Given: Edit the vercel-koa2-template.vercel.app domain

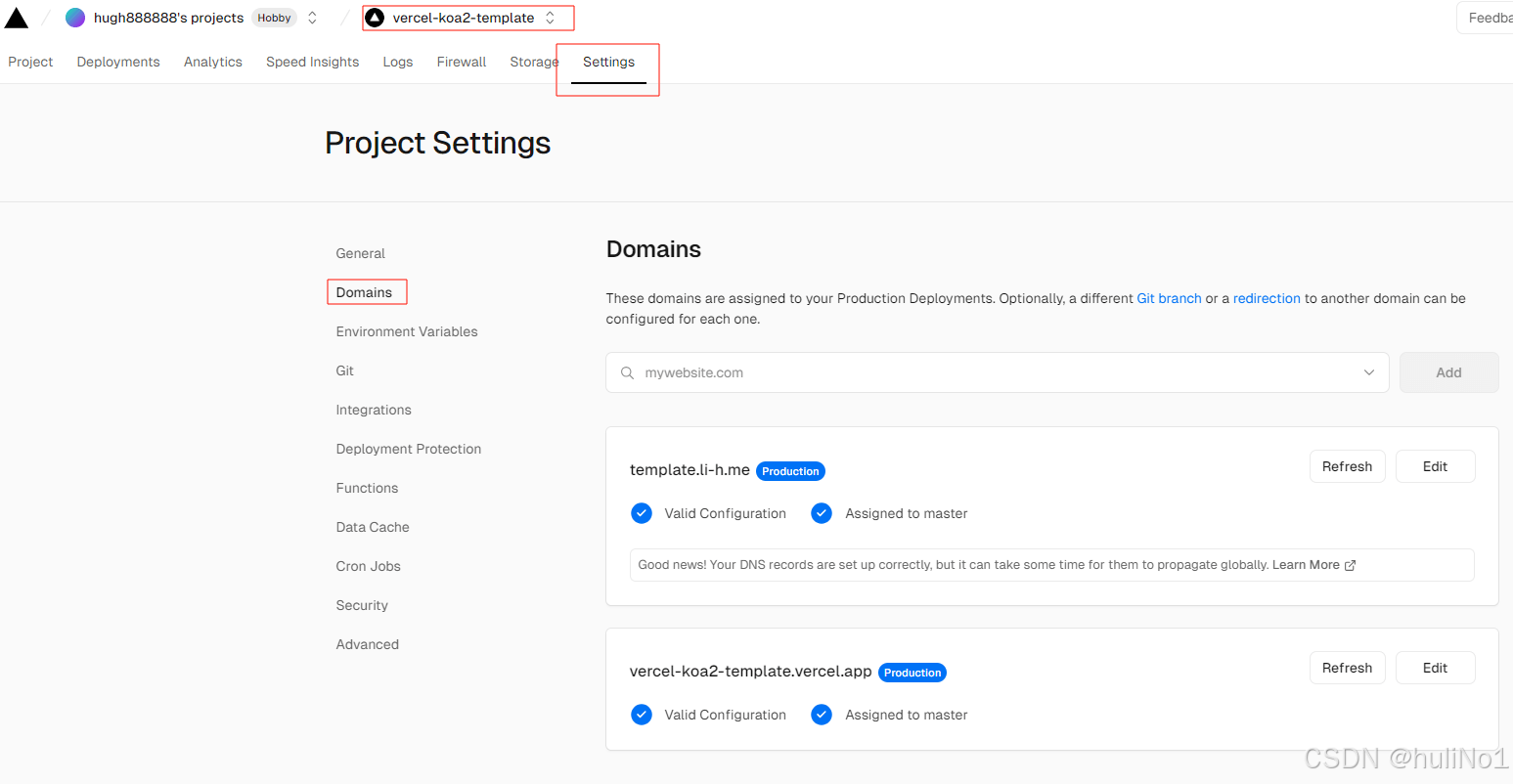Looking at the screenshot, I should (x=1435, y=668).
